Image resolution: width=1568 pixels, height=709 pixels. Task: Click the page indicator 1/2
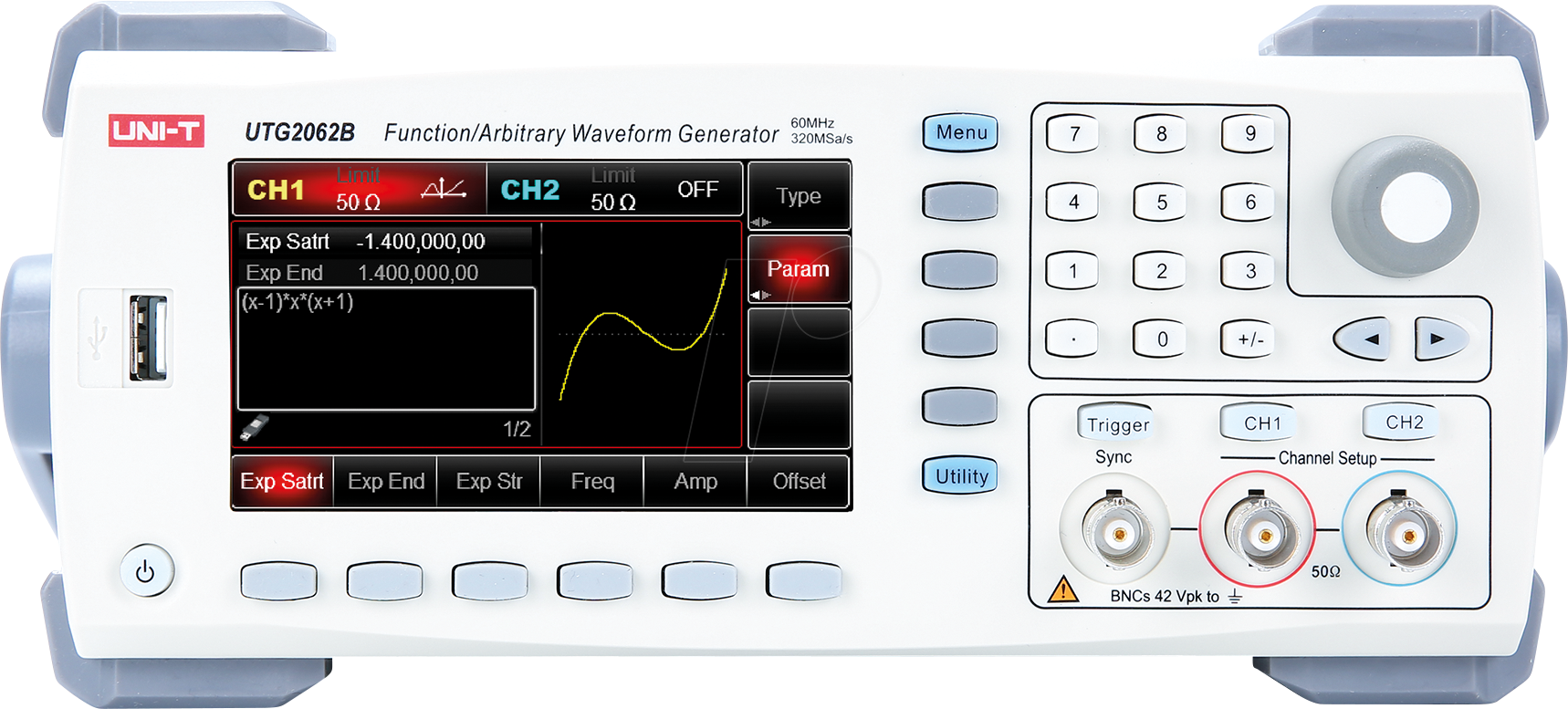pyautogui.click(x=517, y=429)
